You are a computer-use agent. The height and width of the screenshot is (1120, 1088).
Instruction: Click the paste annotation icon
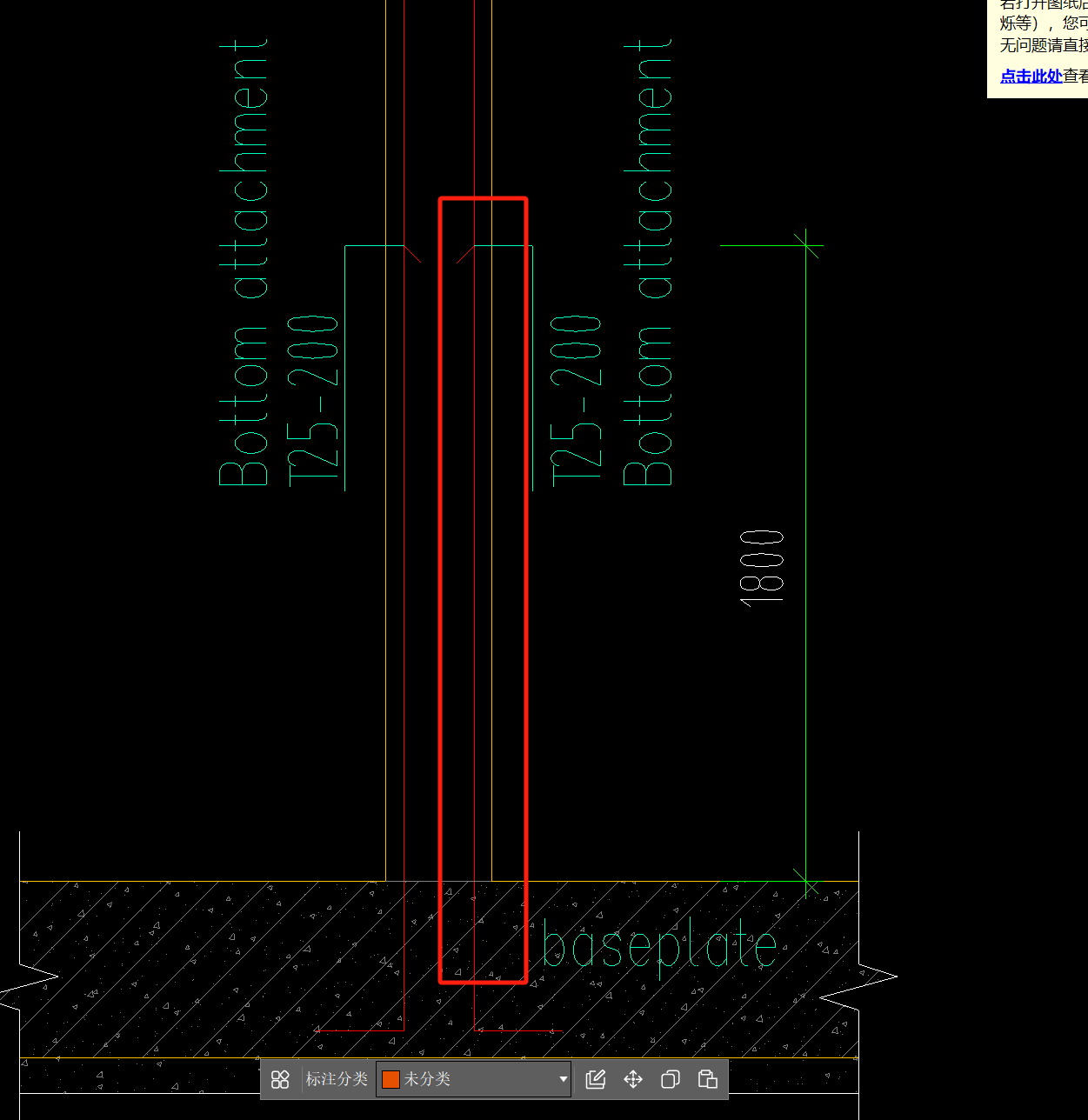[708, 1079]
